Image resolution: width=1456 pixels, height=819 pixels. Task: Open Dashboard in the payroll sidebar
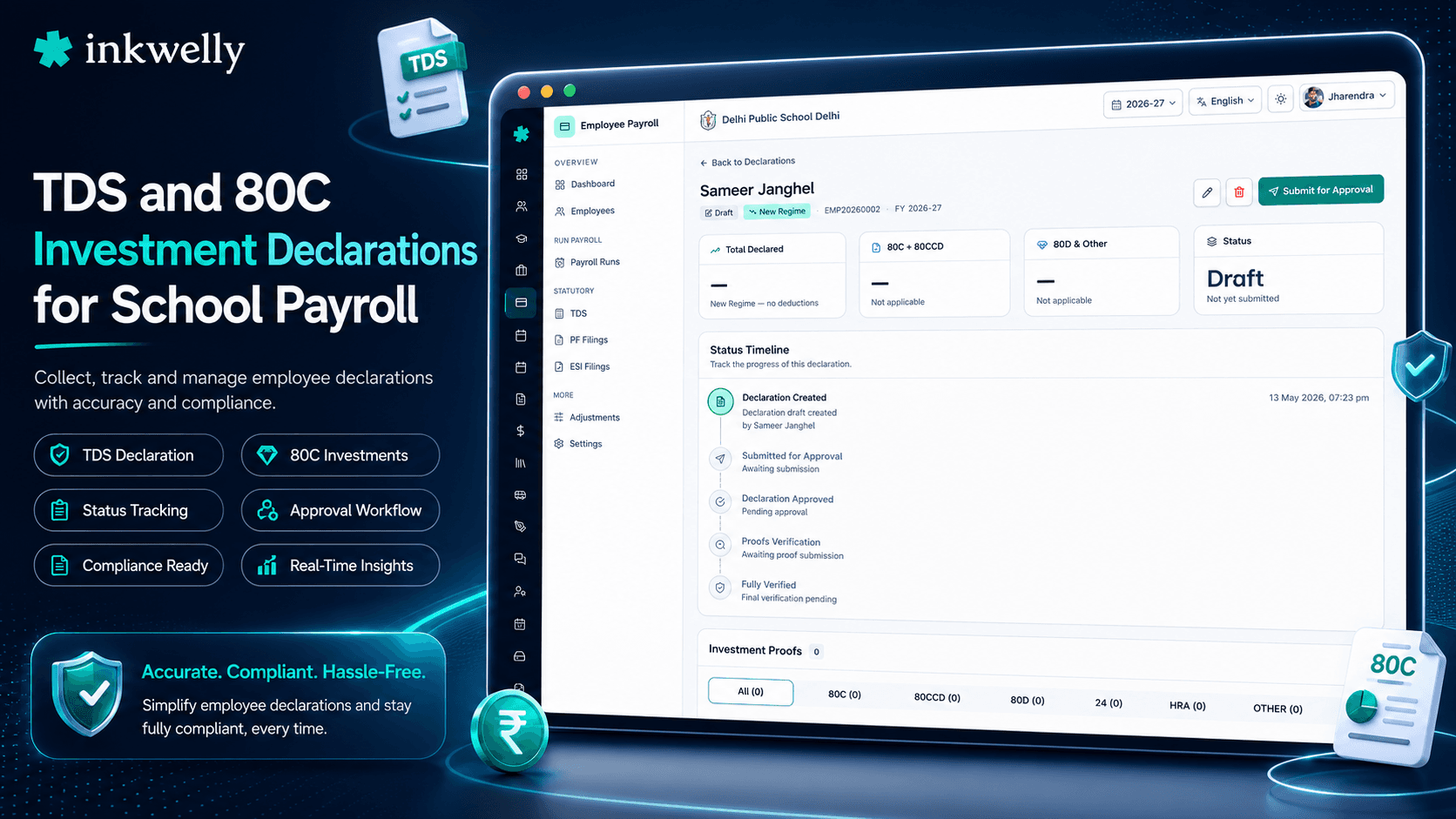coord(584,185)
